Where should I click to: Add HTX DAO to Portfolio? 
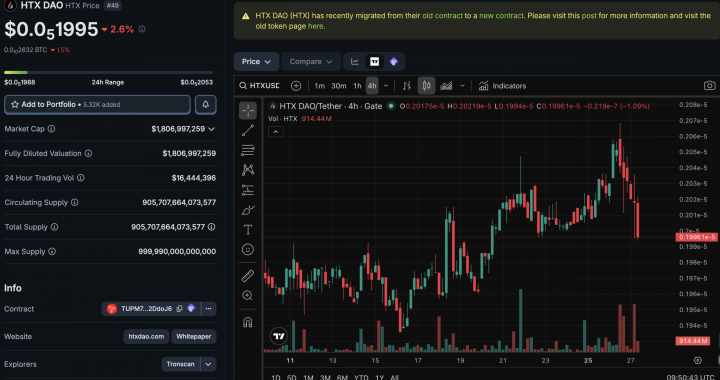point(97,105)
